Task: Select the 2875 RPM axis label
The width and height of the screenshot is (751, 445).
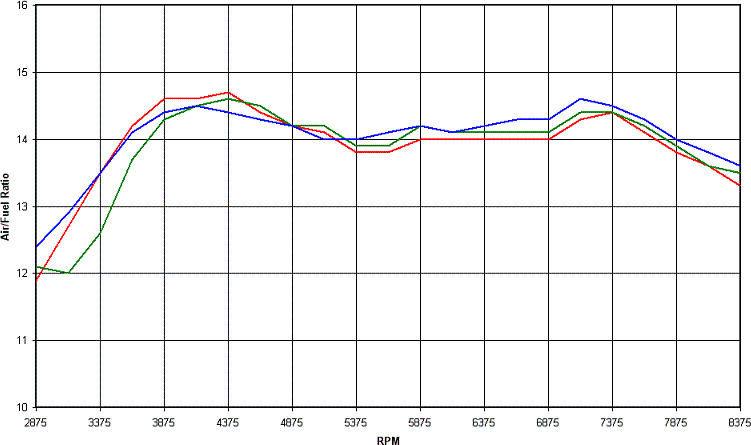Action: tap(36, 421)
